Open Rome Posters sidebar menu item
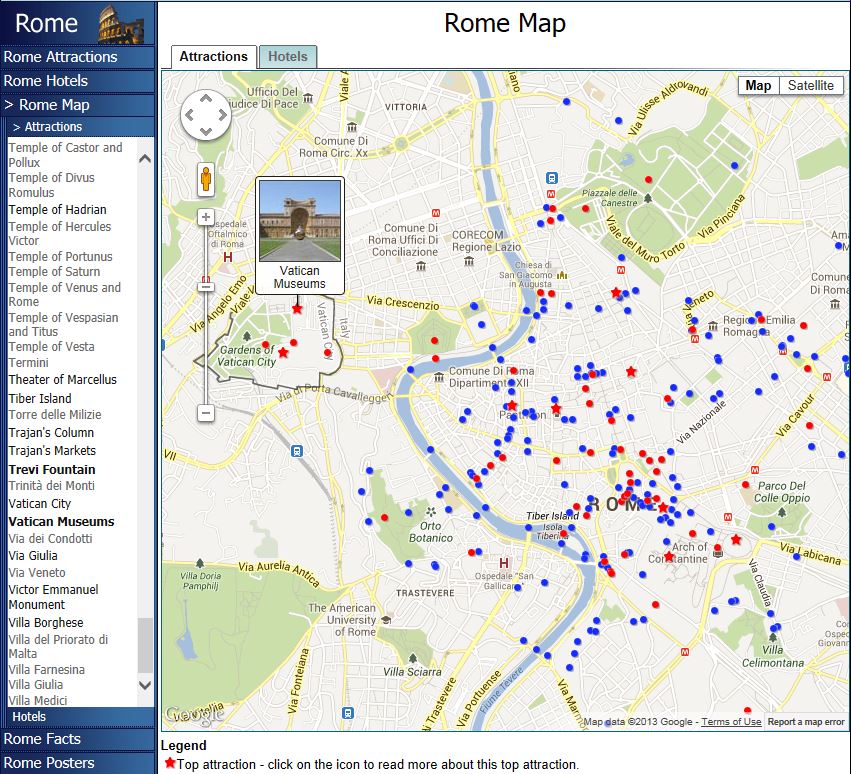 point(78,763)
